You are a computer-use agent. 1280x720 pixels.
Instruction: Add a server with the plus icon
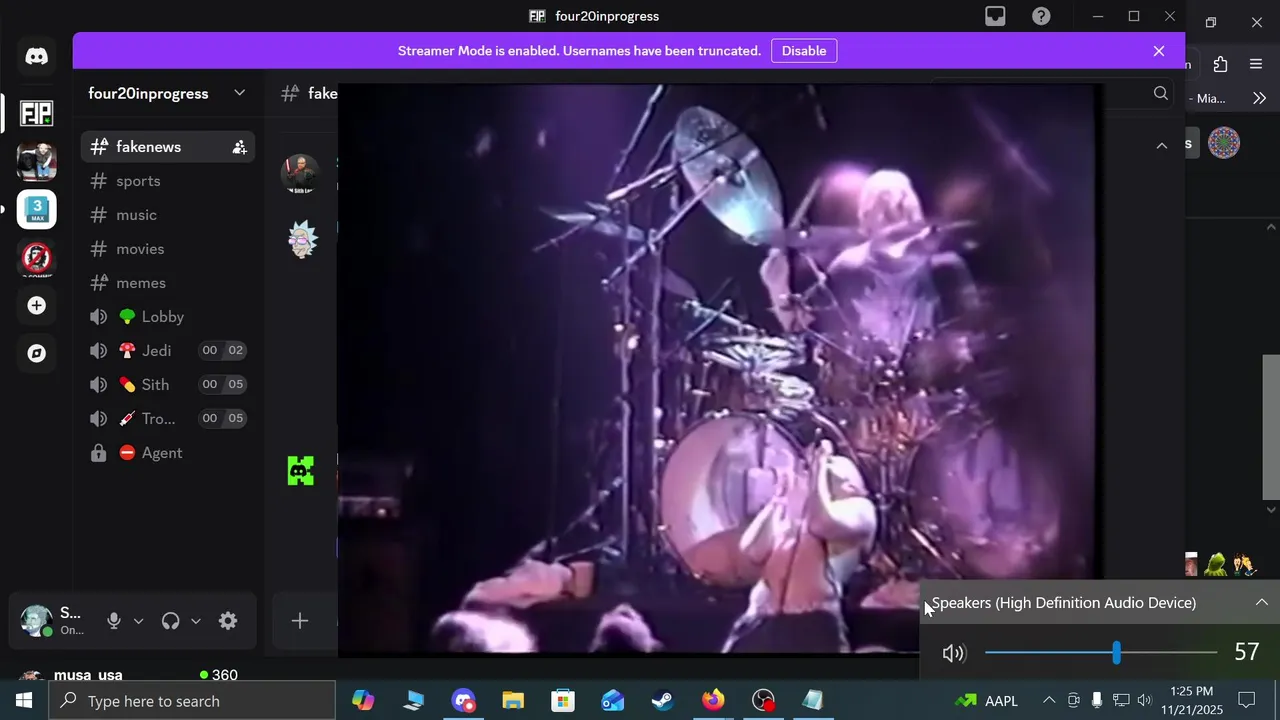(x=37, y=306)
